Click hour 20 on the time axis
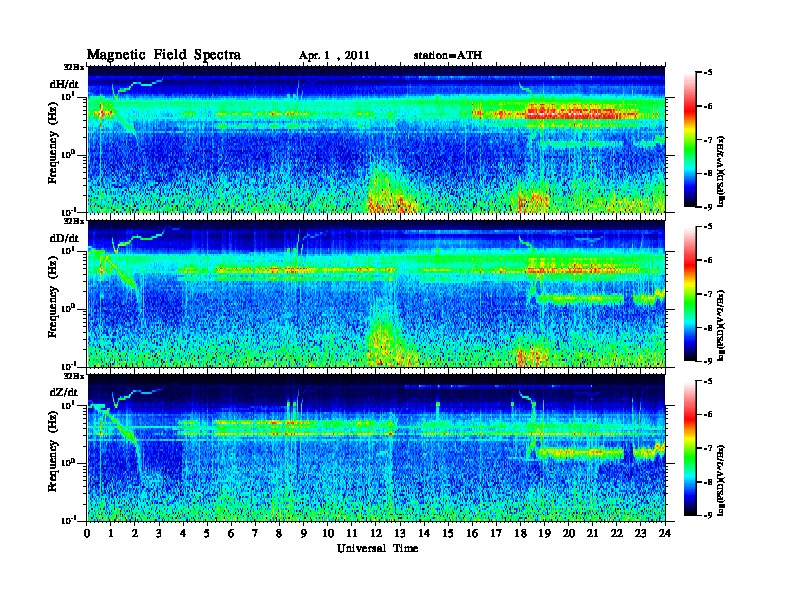This screenshot has width=792, height=612. (x=569, y=534)
